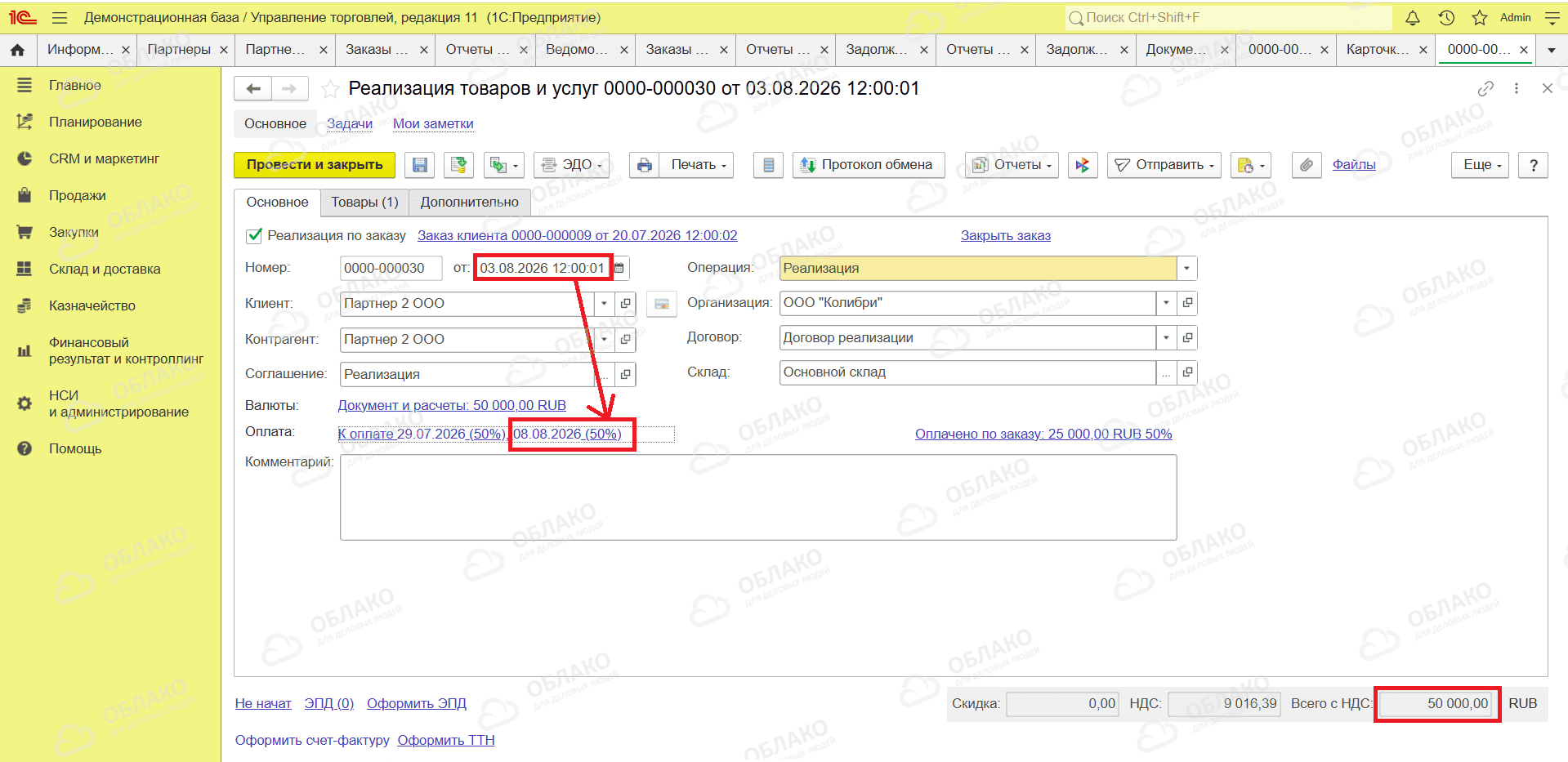Click into the Комментарий text area
The height and width of the screenshot is (762, 1568).
[758, 497]
